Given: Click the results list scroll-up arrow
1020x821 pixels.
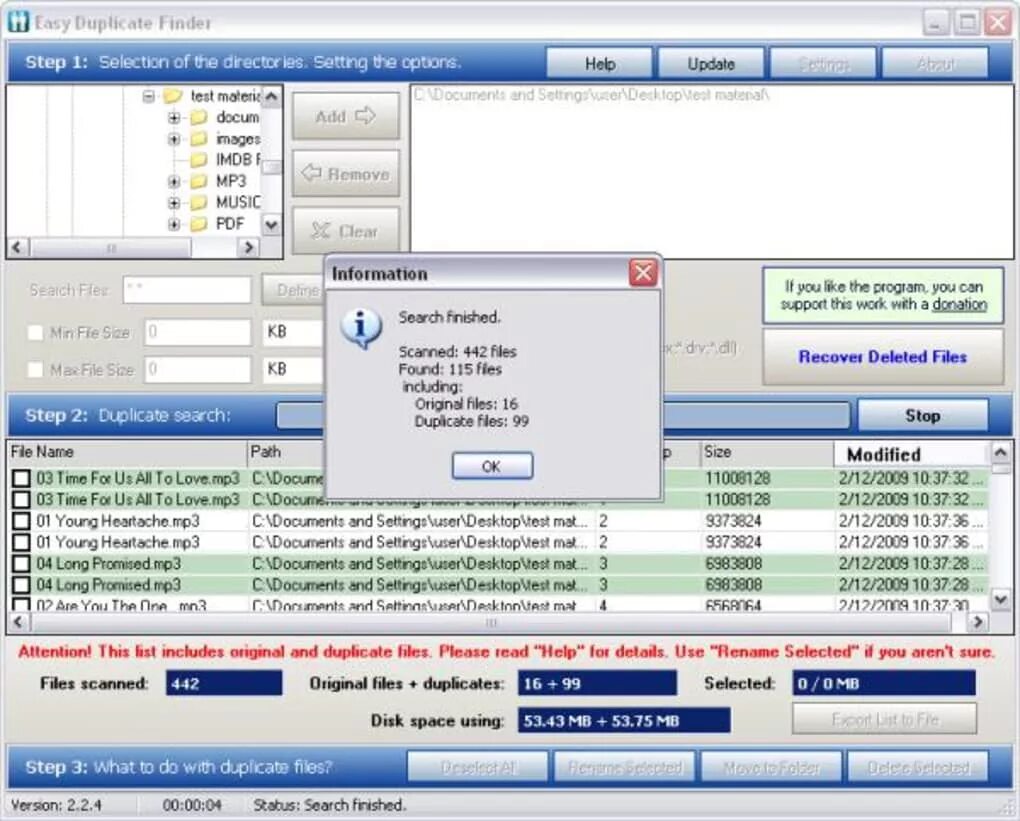Looking at the screenshot, I should (x=1000, y=451).
